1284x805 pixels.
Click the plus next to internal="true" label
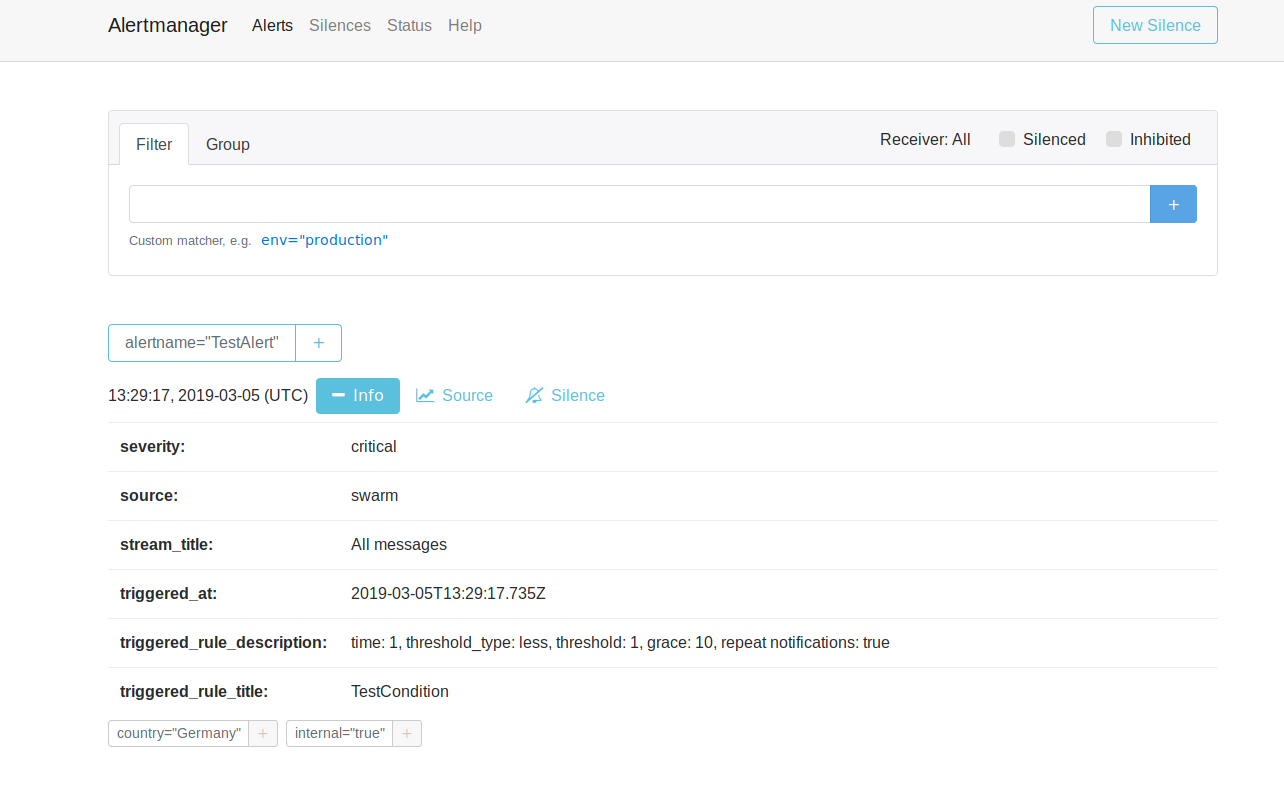(407, 733)
